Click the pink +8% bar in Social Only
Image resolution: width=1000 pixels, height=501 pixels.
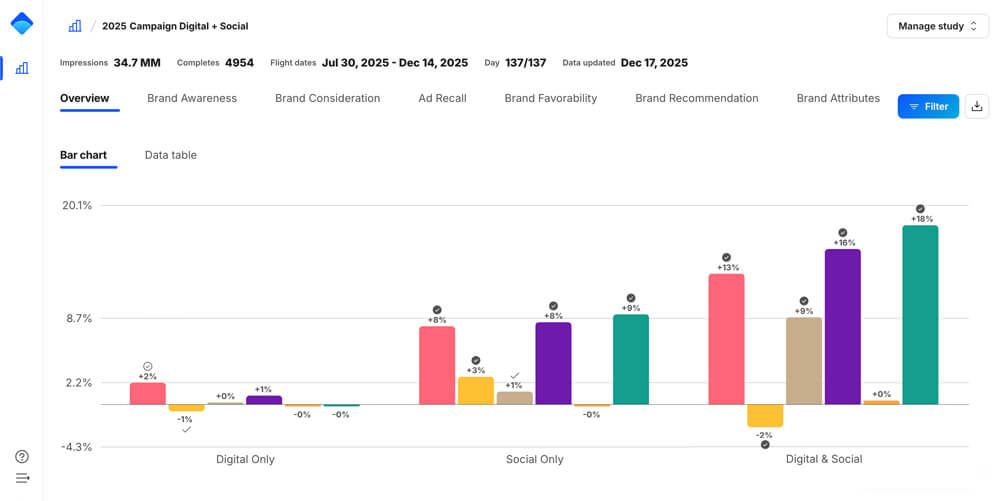tap(437, 365)
